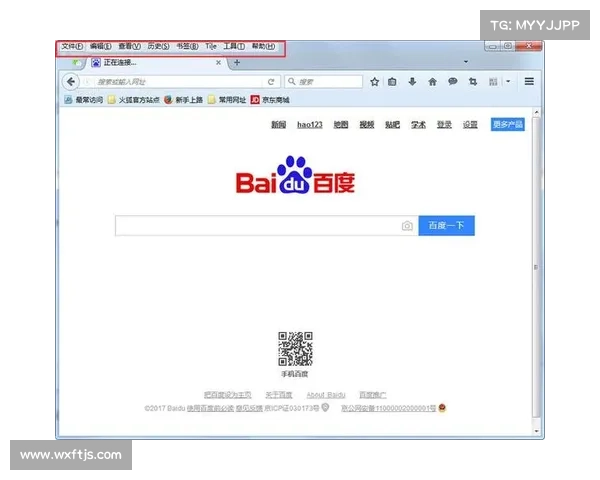The height and width of the screenshot is (480, 600).
Task: Click the camera image search icon
Action: [407, 226]
